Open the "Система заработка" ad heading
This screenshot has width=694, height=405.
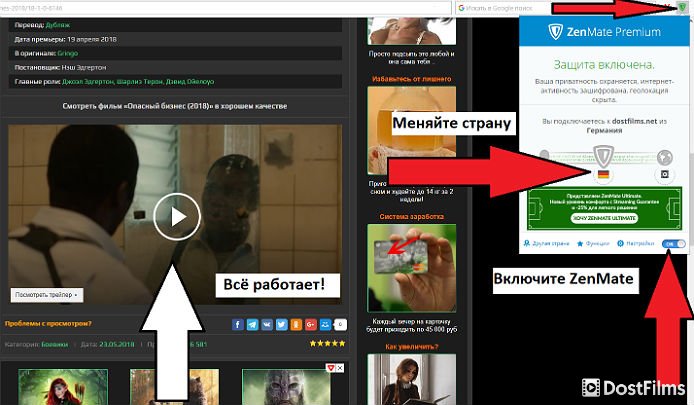point(412,216)
